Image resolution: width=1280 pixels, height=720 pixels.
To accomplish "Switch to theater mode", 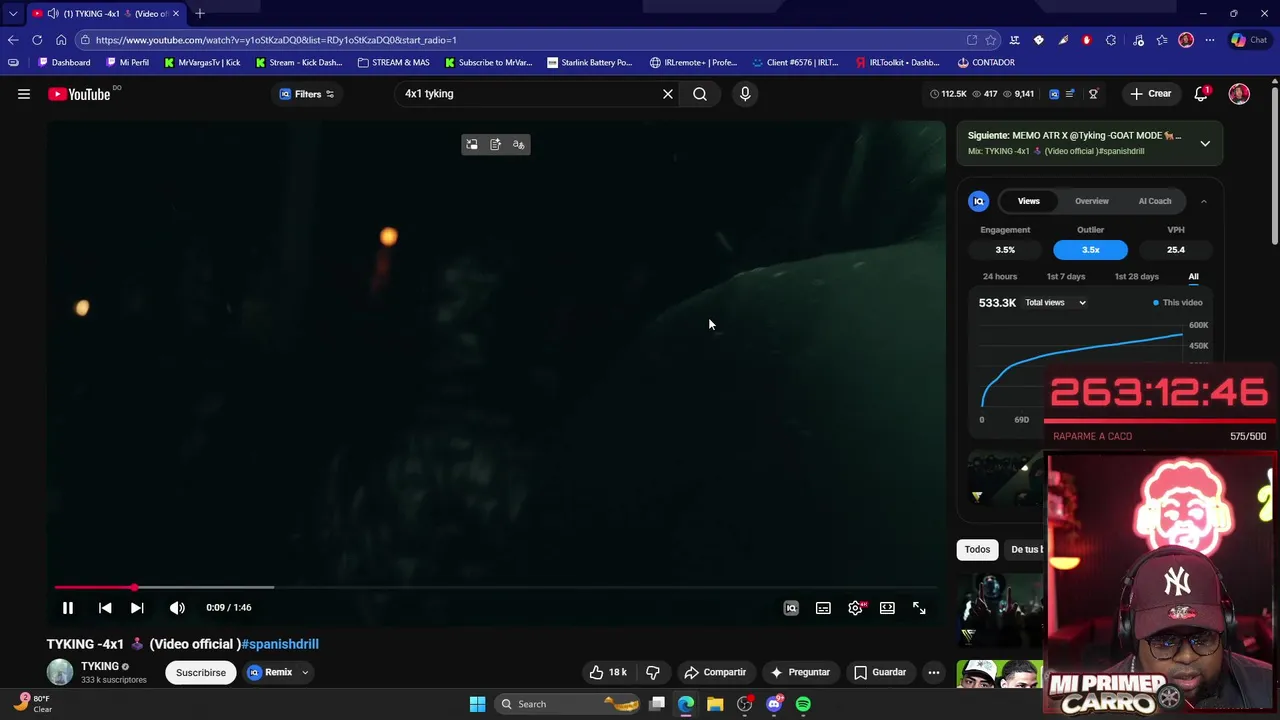I will point(887,608).
